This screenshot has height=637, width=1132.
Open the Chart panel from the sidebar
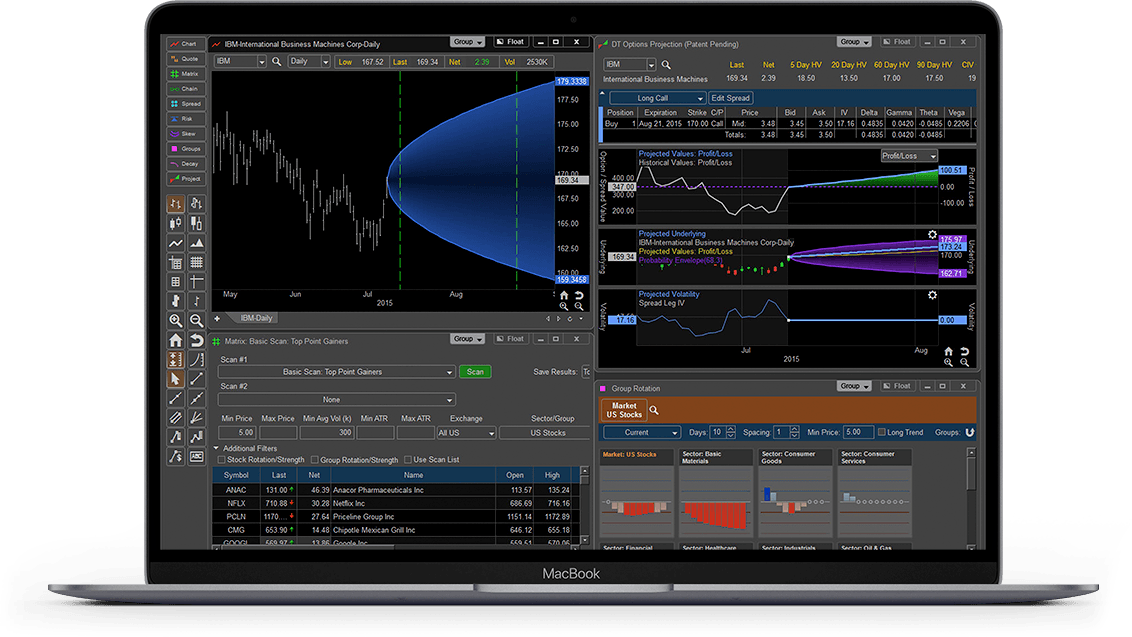[x=186, y=44]
